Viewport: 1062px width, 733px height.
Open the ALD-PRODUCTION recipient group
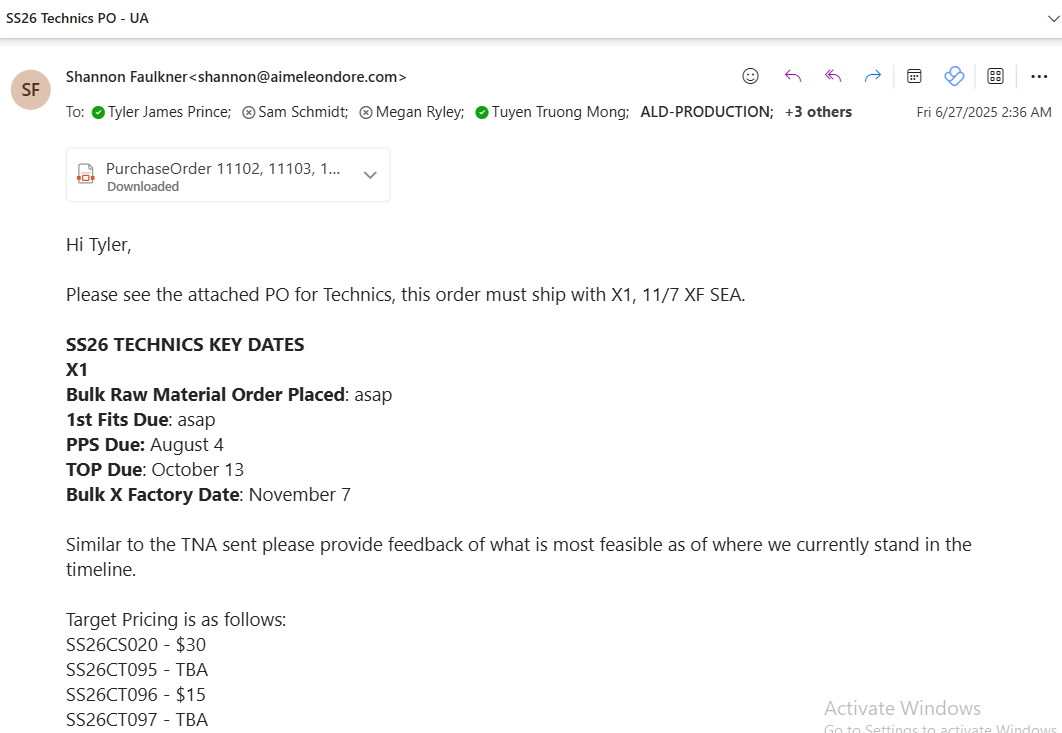coord(706,112)
